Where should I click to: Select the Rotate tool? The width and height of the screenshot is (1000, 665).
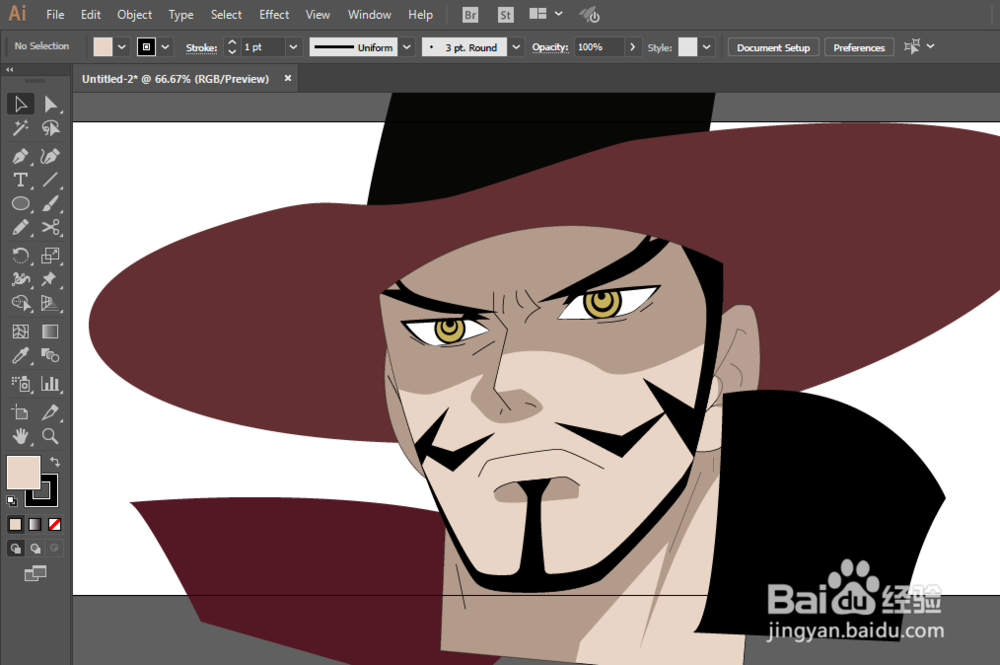point(20,255)
